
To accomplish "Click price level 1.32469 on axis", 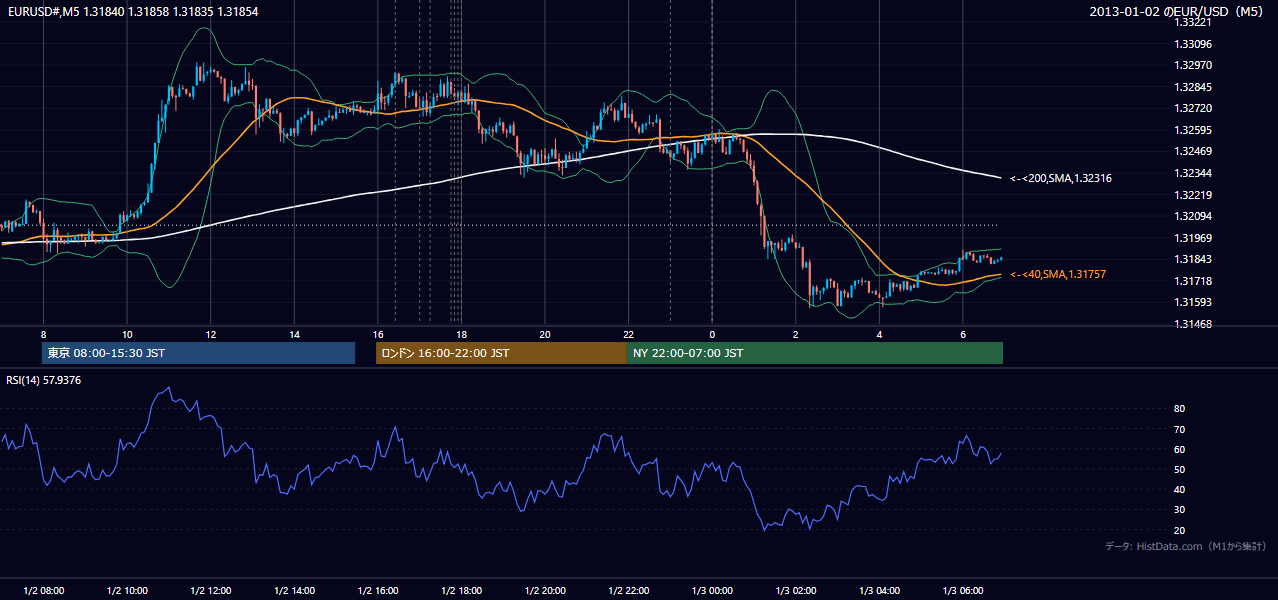I will pos(1193,151).
